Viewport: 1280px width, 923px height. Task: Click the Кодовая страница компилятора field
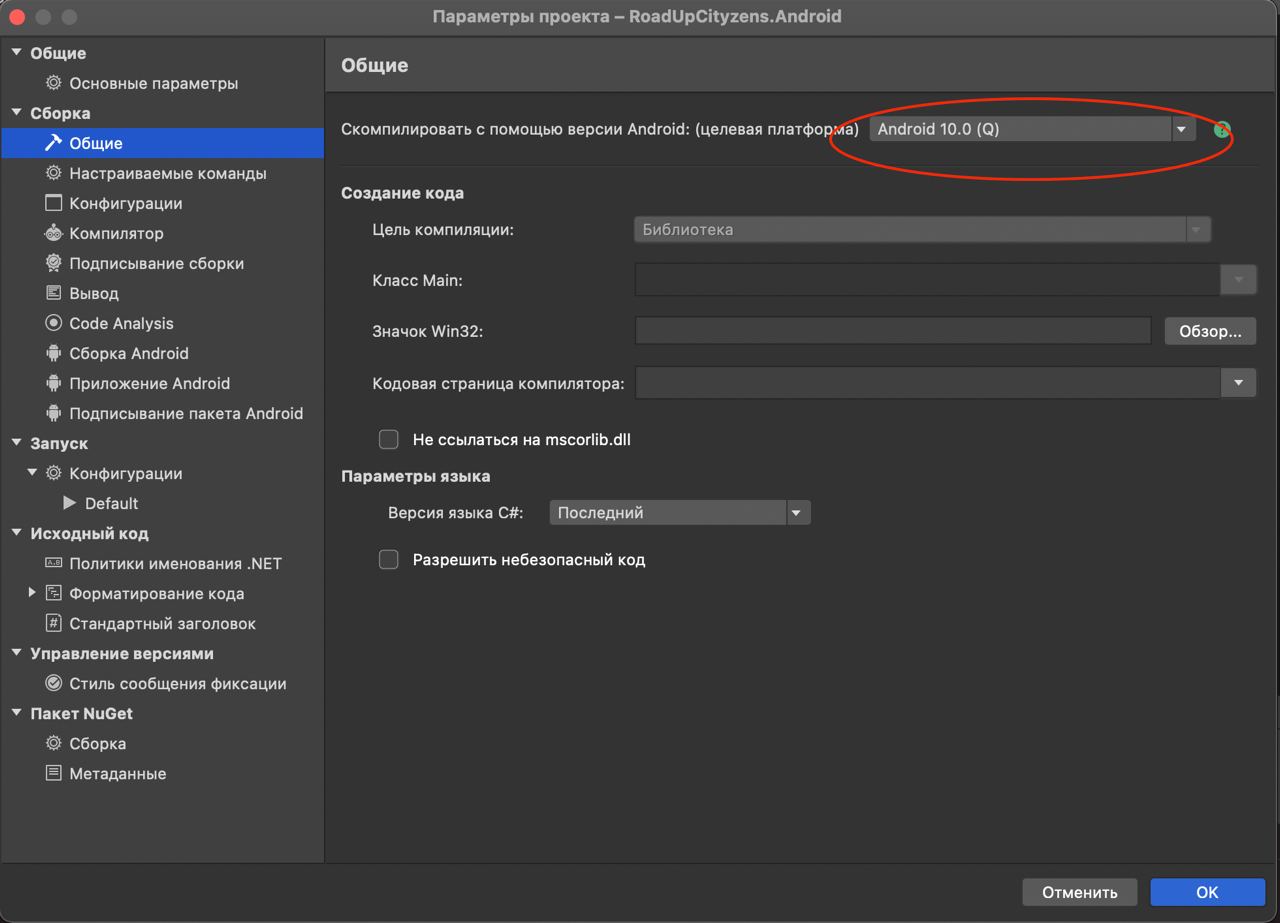pos(927,383)
